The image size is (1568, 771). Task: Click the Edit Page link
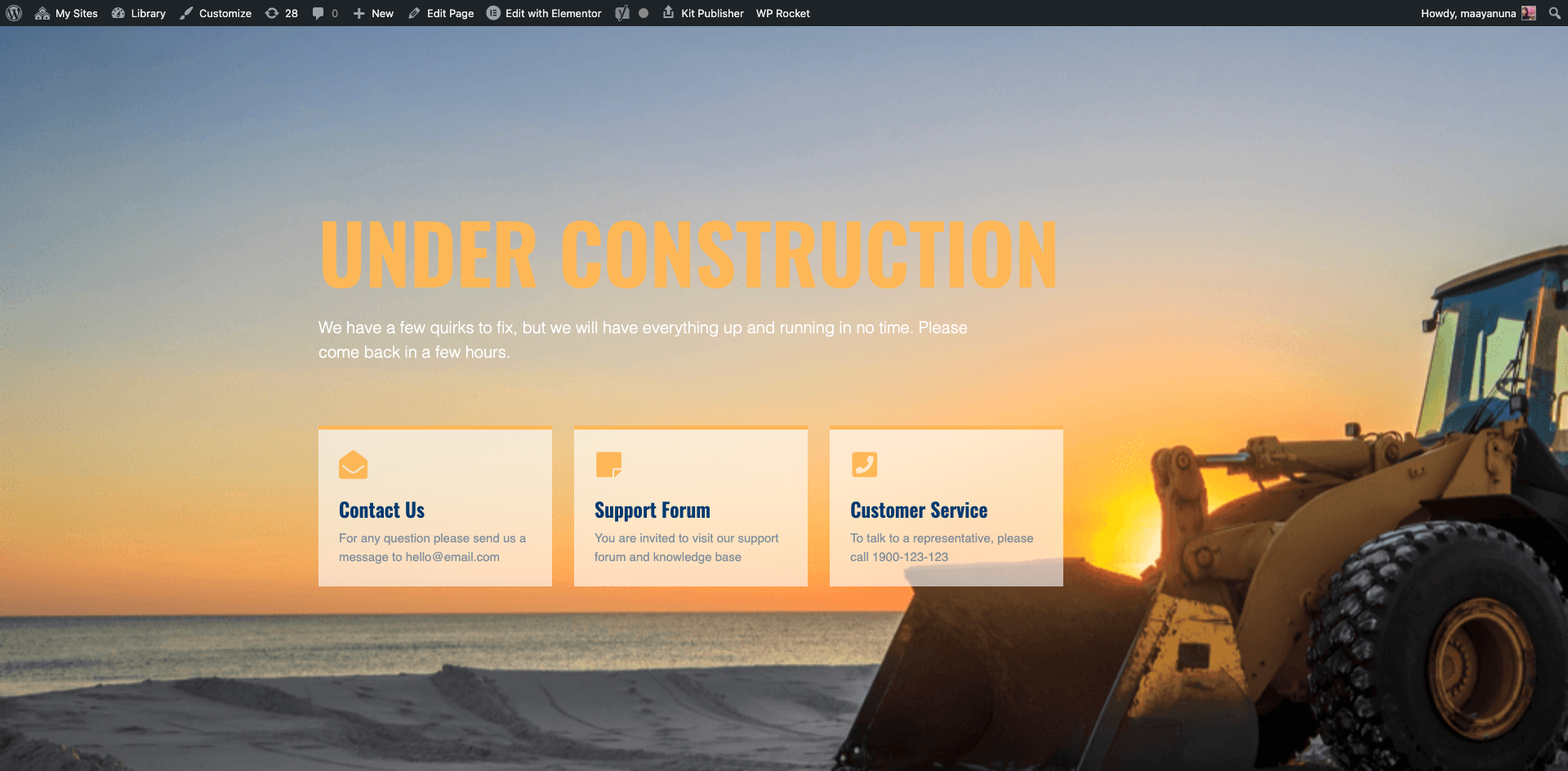(441, 13)
